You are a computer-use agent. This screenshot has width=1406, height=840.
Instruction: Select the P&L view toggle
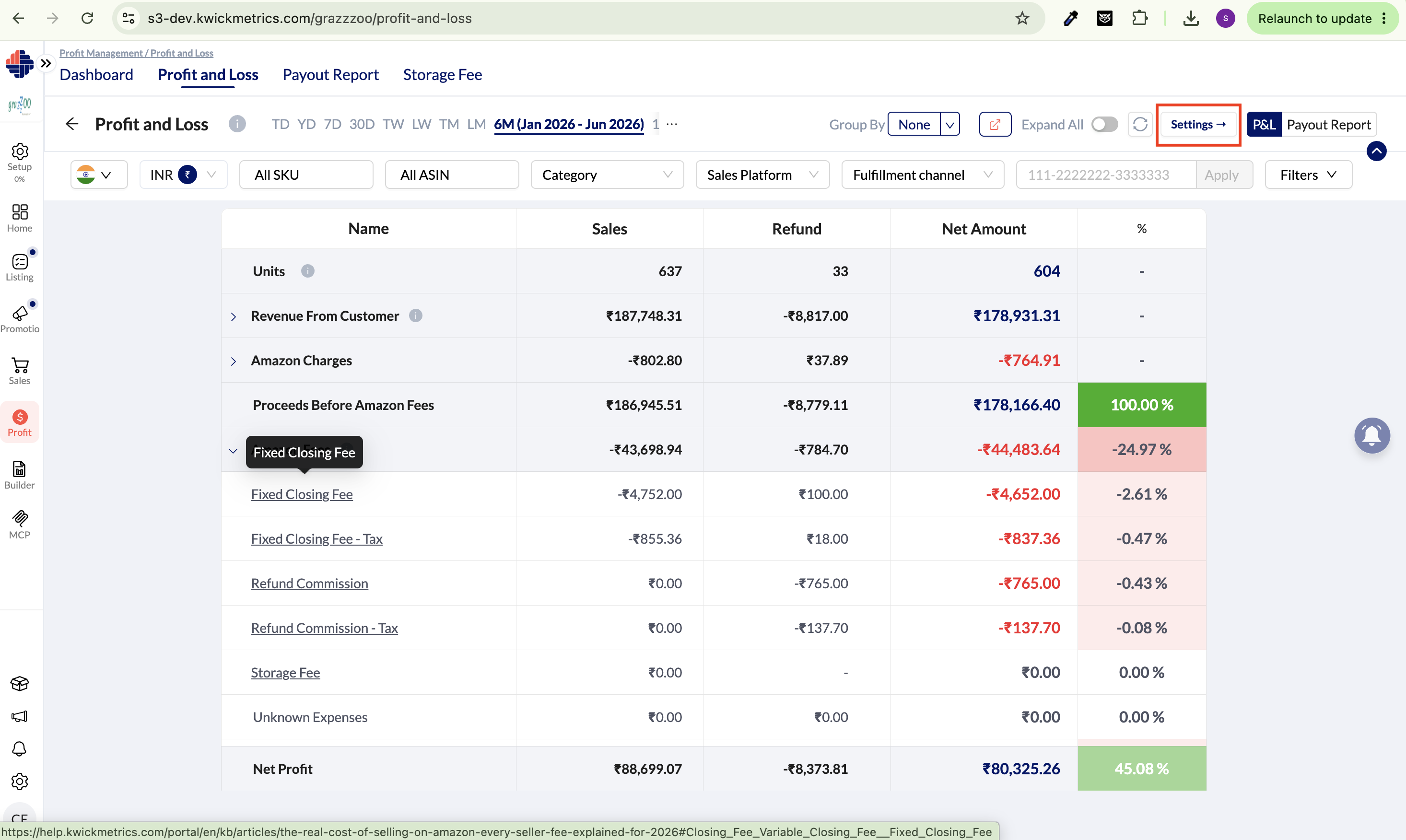click(1264, 125)
